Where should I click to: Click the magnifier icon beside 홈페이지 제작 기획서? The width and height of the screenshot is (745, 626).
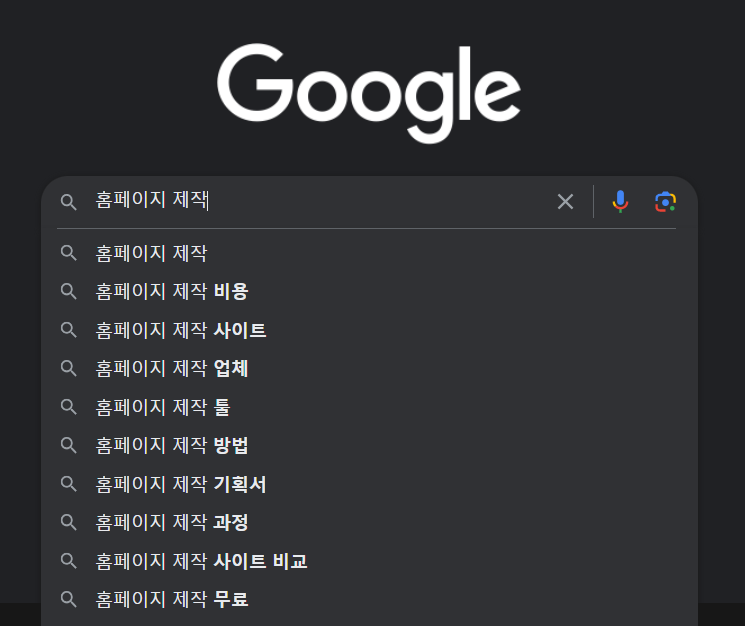click(x=68, y=484)
